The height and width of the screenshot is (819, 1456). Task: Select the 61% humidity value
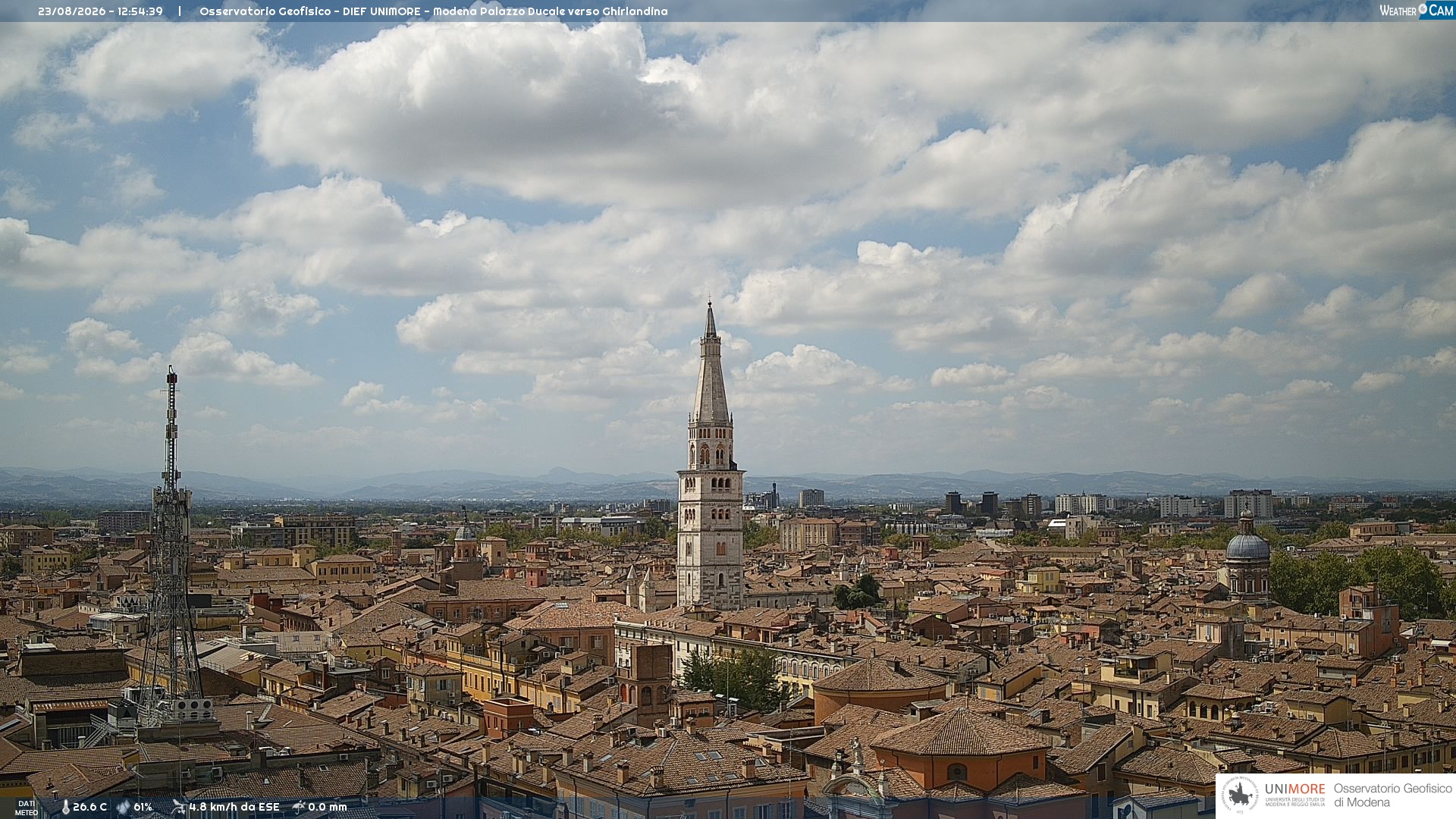click(x=143, y=807)
